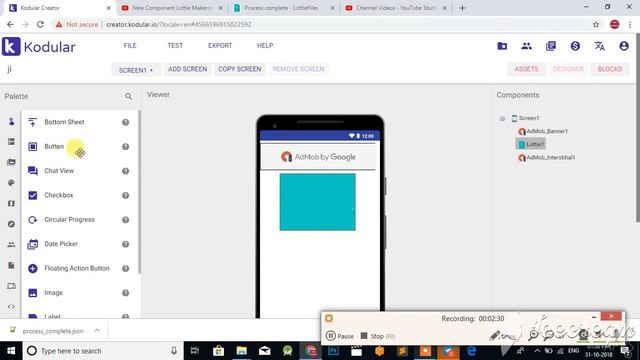Select Chat View in the palette
Image resolution: width=640 pixels, height=360 pixels.
coord(59,171)
